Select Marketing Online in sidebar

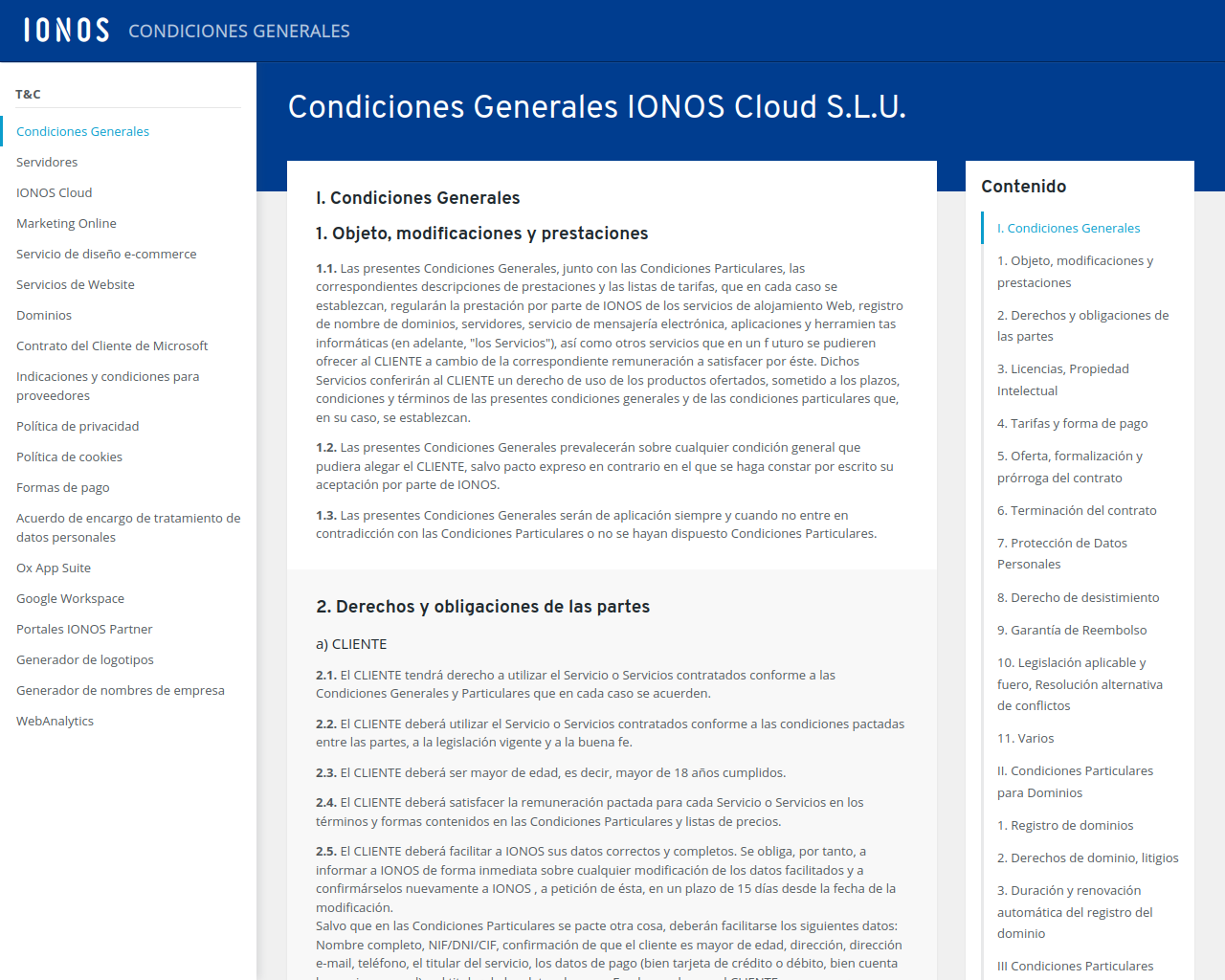[66, 223]
